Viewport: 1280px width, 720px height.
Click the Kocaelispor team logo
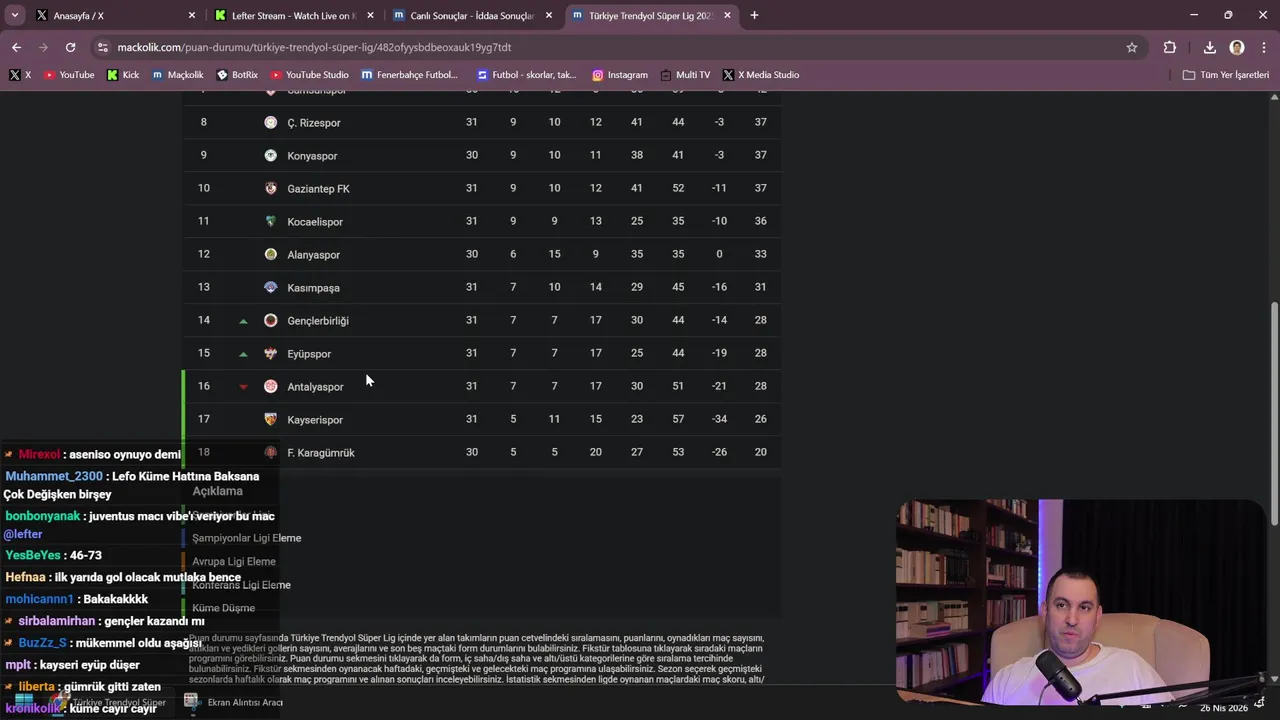point(270,221)
